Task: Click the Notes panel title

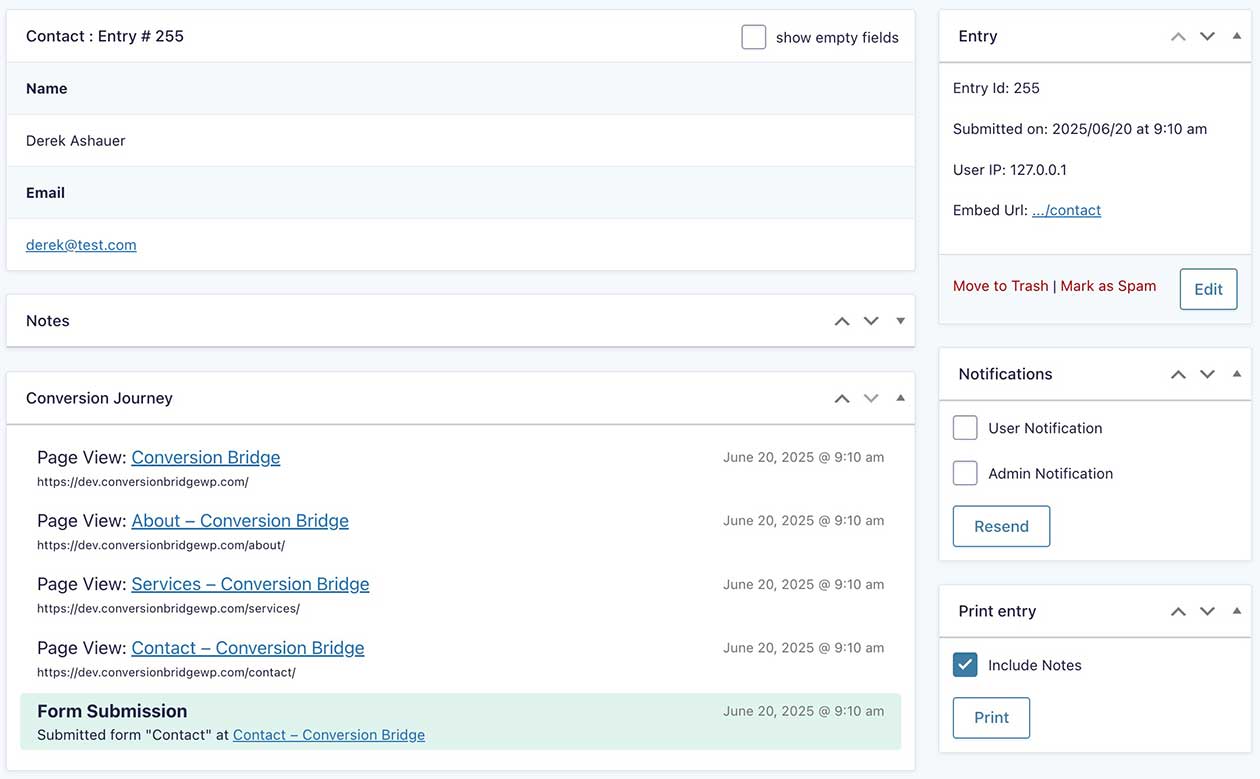Action: (48, 321)
